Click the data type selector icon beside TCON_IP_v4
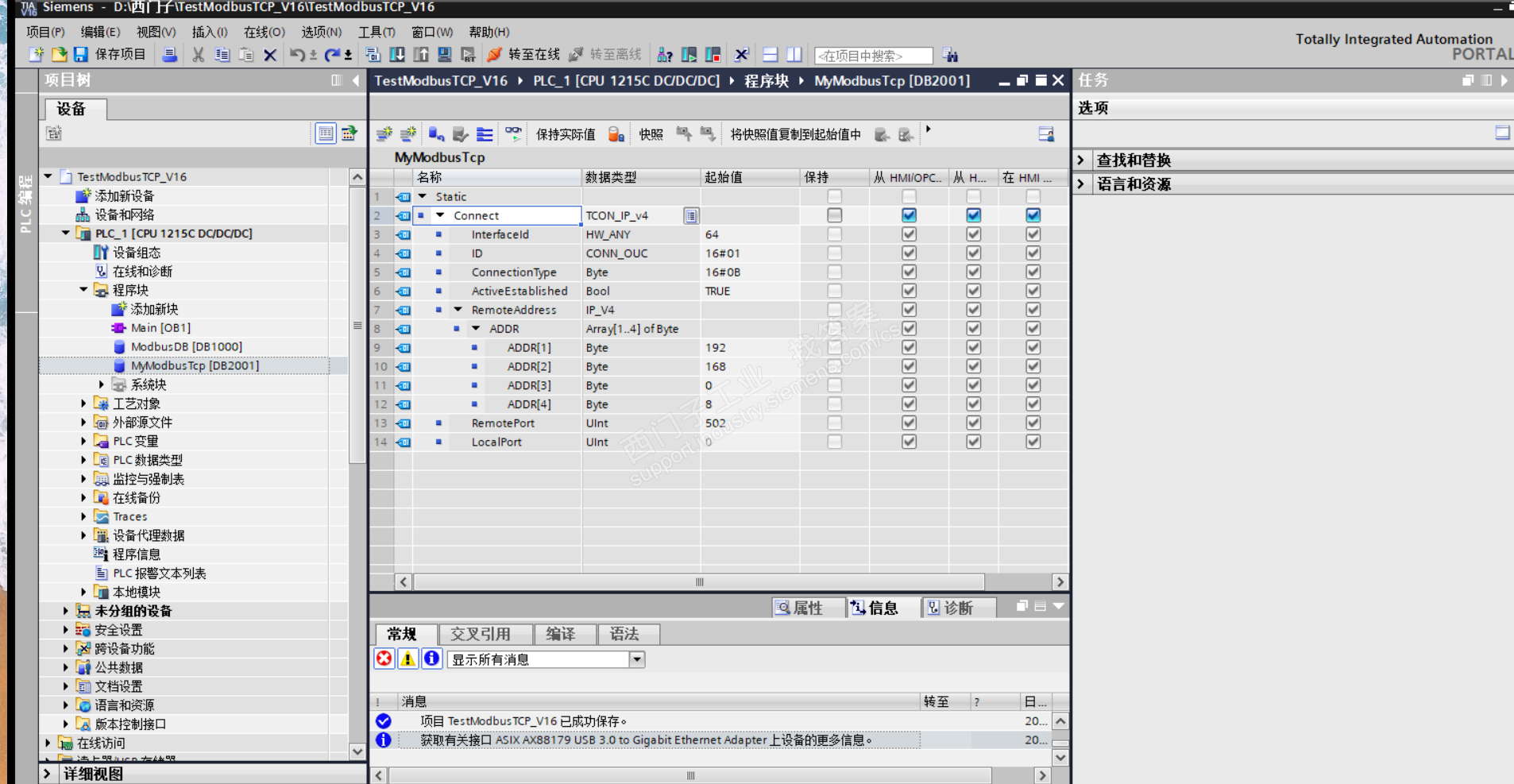Screen dimensions: 1514x784 691,216
